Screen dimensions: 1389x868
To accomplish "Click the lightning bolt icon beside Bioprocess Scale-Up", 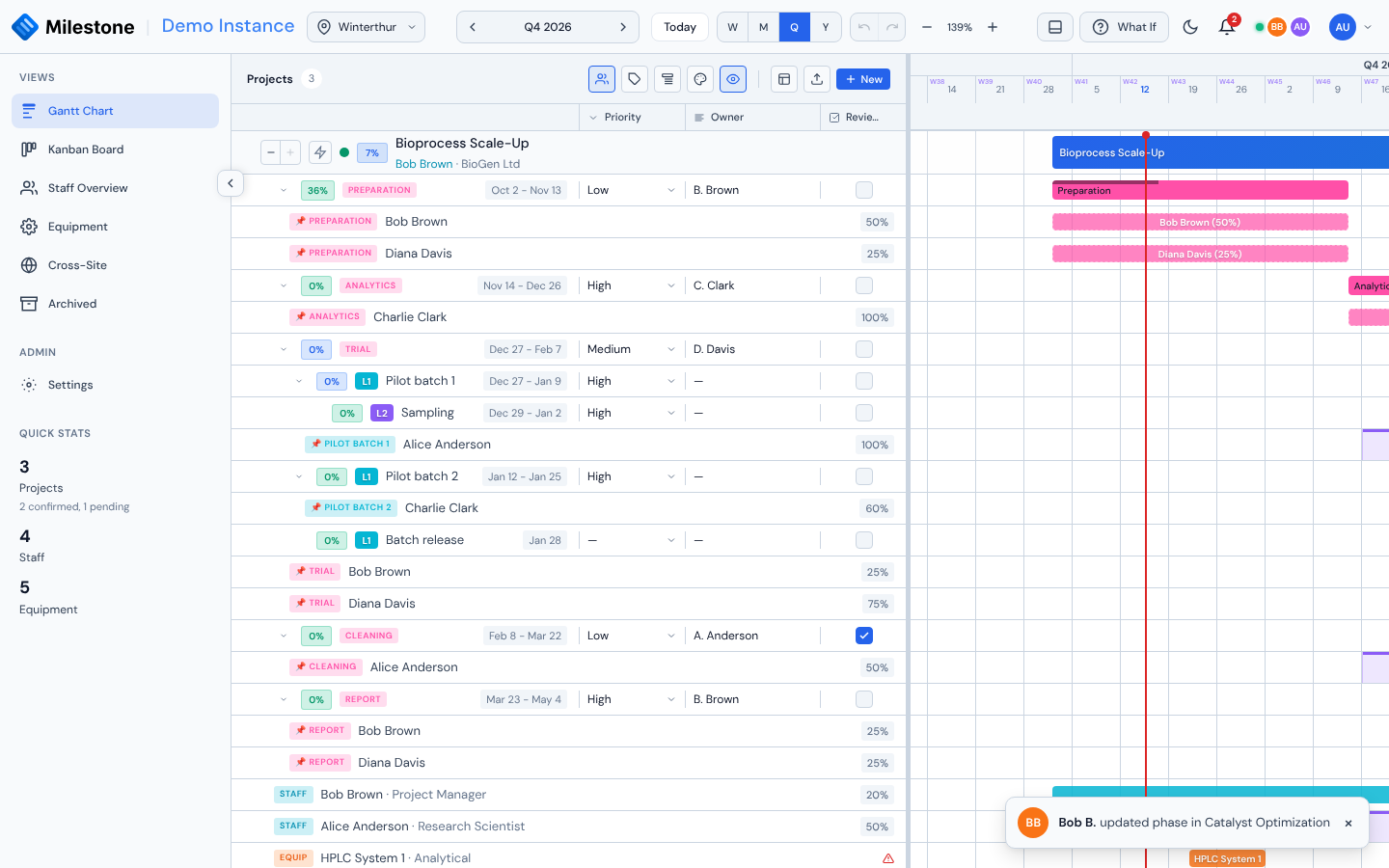I will 320,152.
